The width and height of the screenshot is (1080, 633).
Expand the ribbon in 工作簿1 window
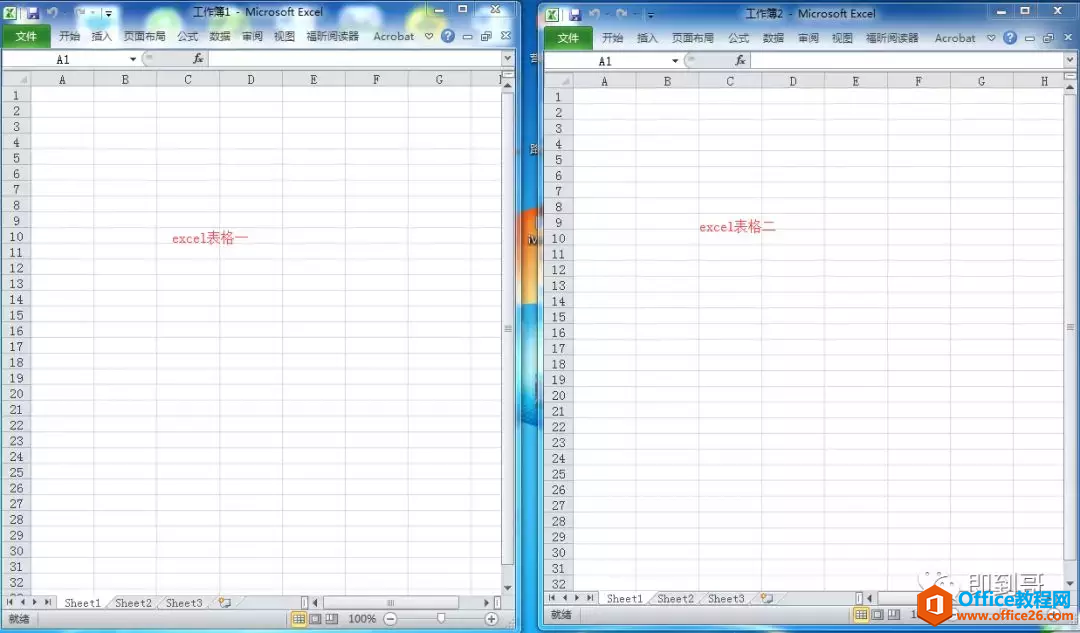(429, 36)
